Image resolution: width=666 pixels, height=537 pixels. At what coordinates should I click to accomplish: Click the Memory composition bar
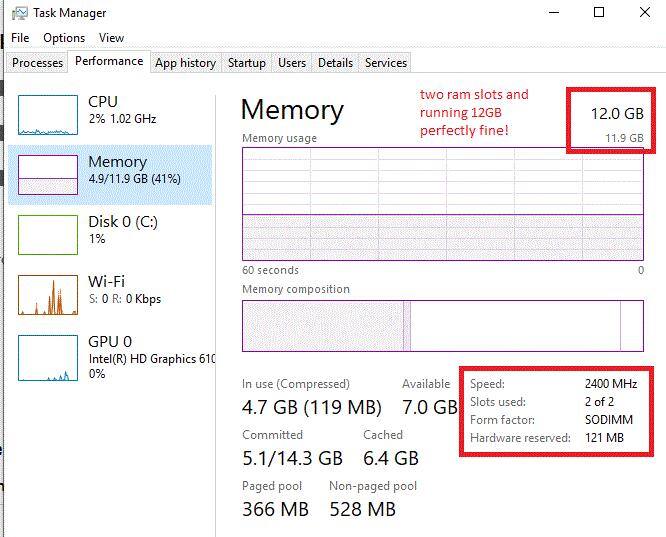point(443,325)
